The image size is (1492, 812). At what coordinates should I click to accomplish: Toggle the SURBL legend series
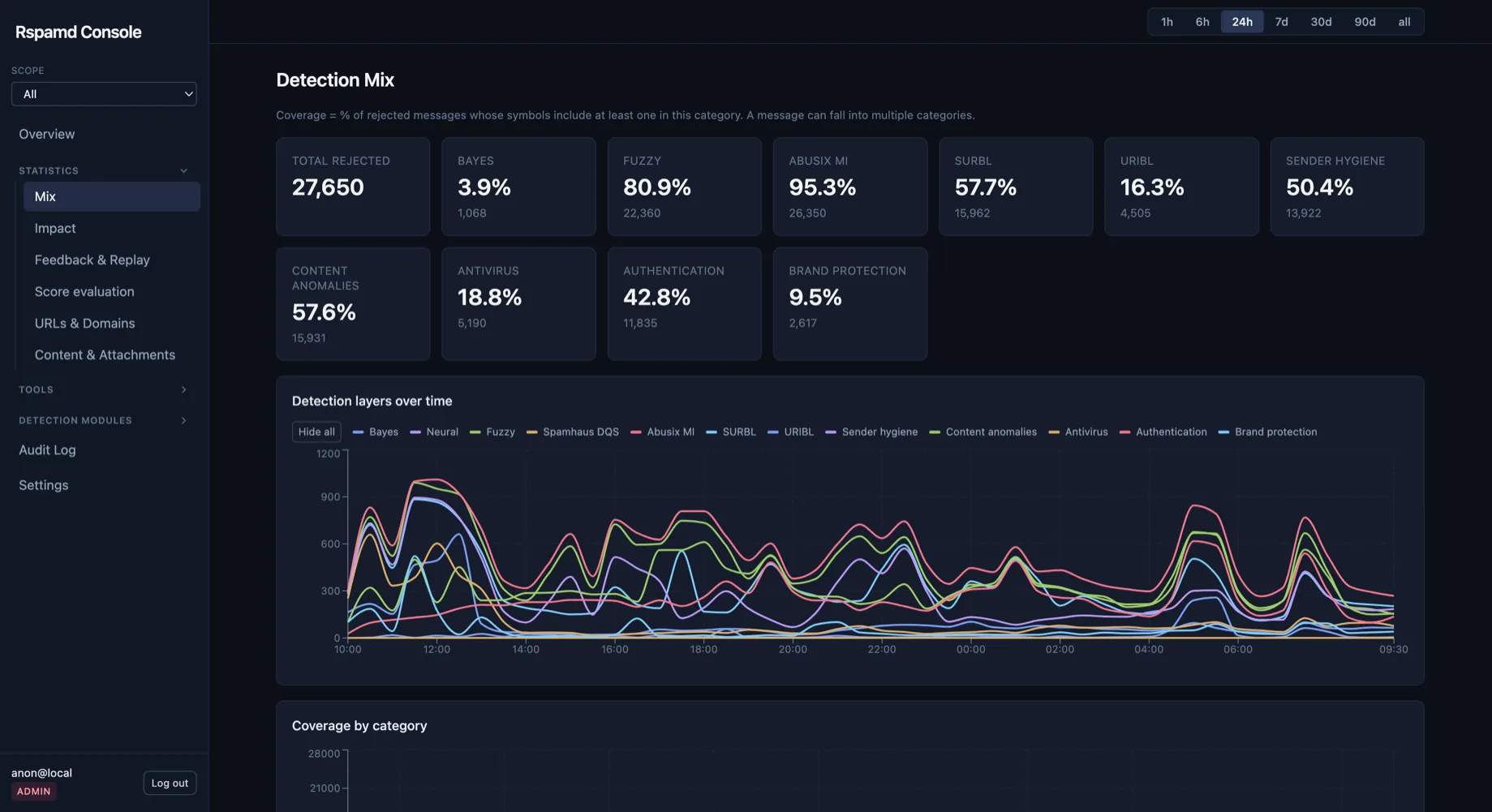click(731, 432)
